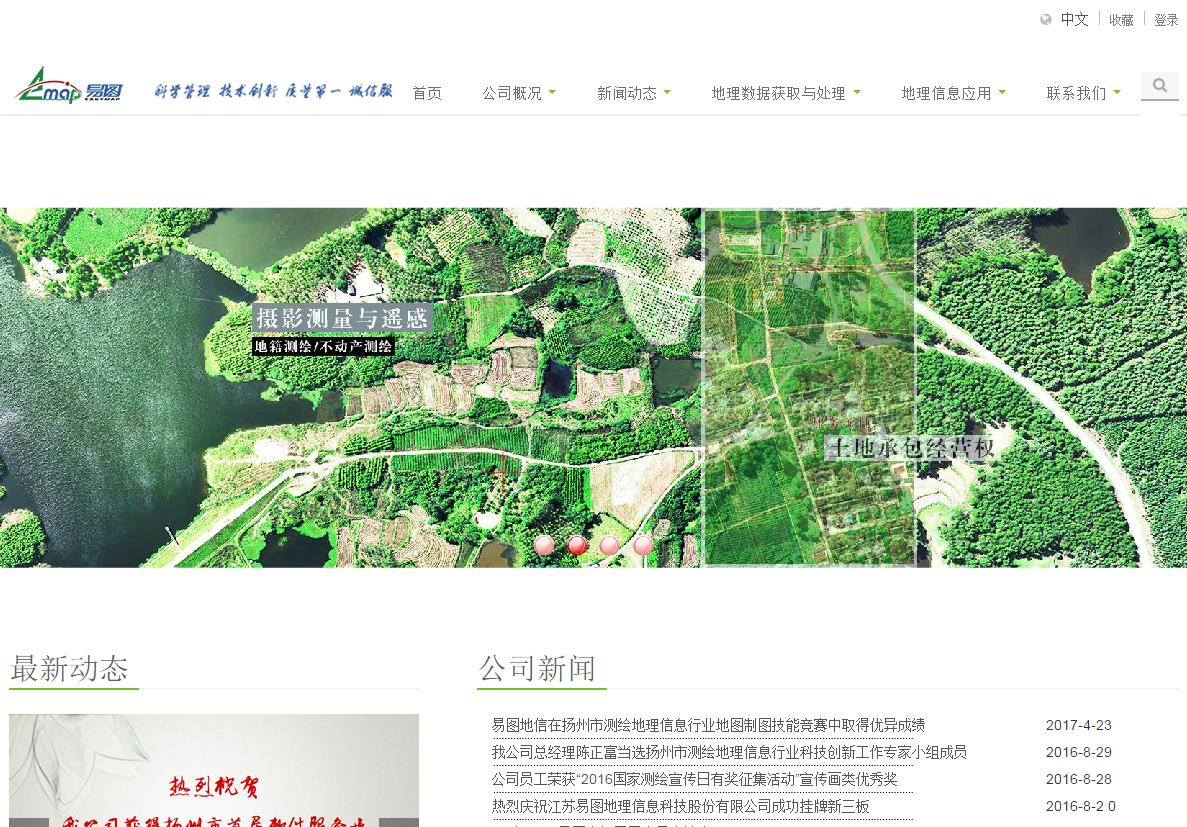Select the third carousel slide dot
Screen dimensions: 1187x827
click(609, 545)
